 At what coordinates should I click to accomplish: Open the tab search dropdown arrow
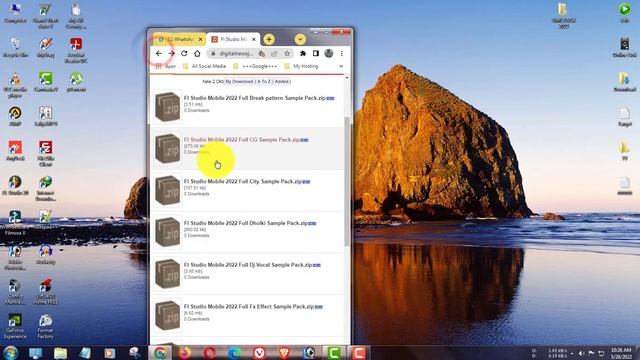click(300, 39)
